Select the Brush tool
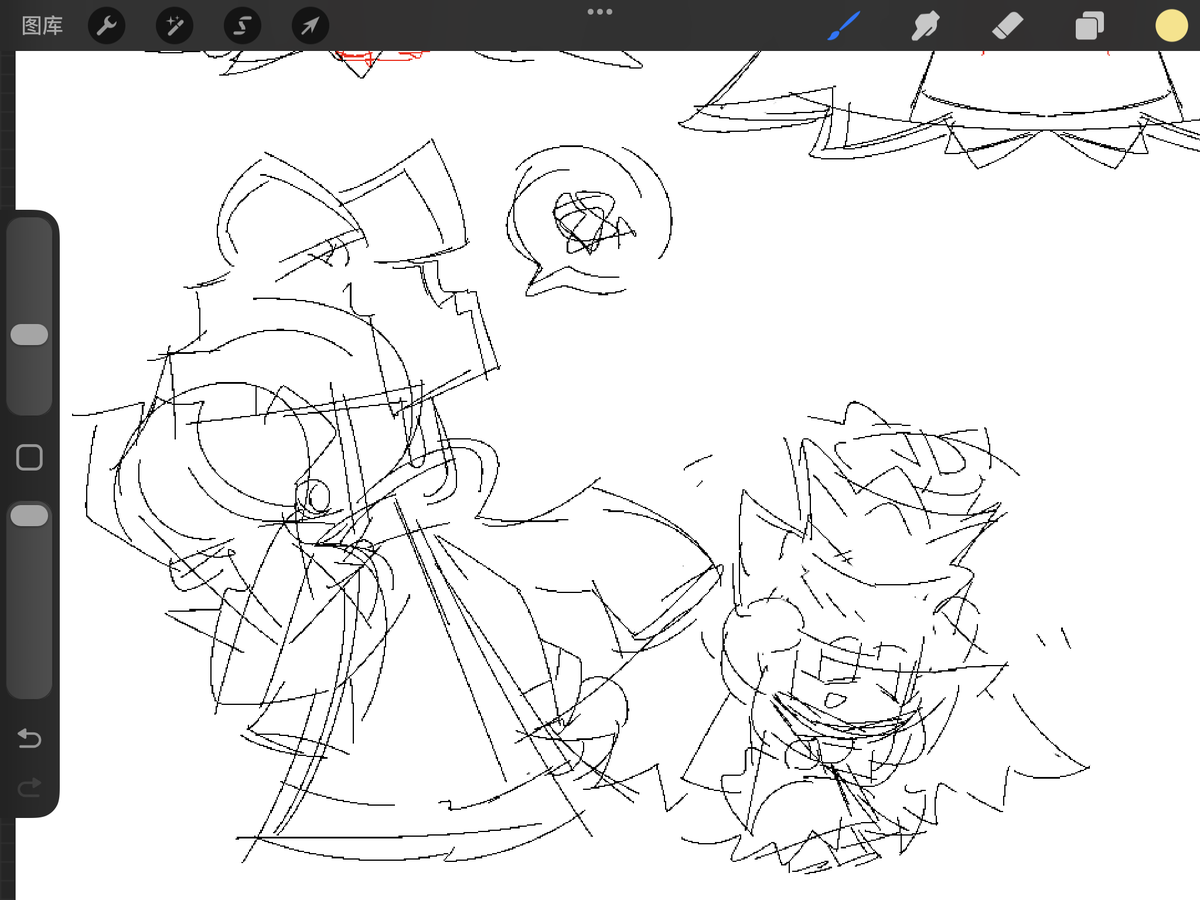The image size is (1200, 900). point(844,26)
